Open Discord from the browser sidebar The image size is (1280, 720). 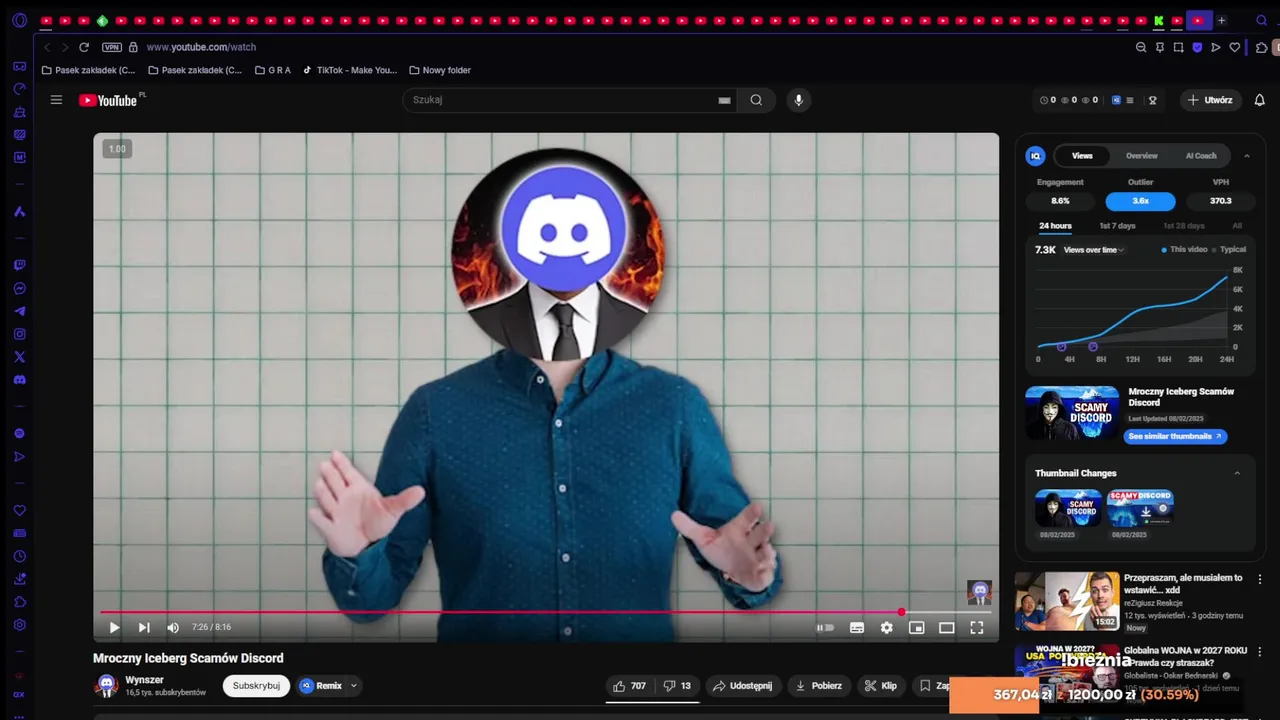(x=19, y=380)
